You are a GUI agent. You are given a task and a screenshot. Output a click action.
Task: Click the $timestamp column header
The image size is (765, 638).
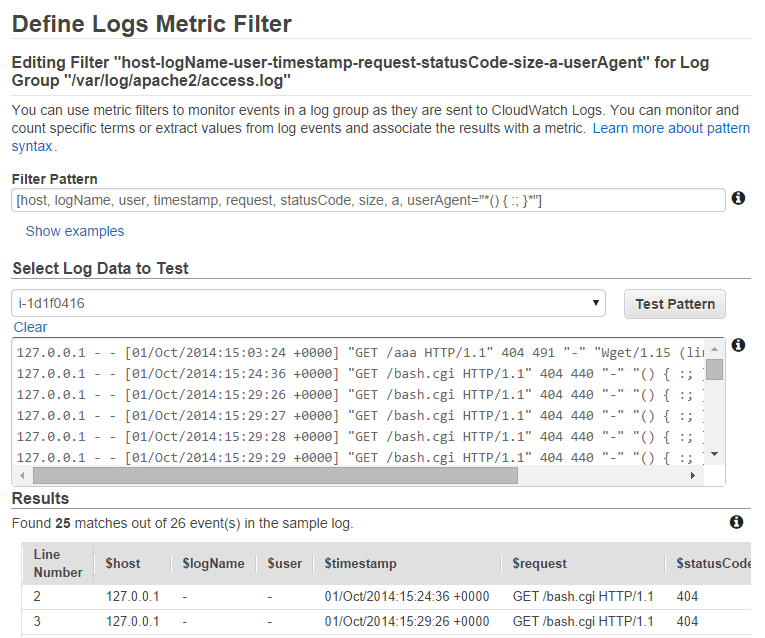pos(360,563)
